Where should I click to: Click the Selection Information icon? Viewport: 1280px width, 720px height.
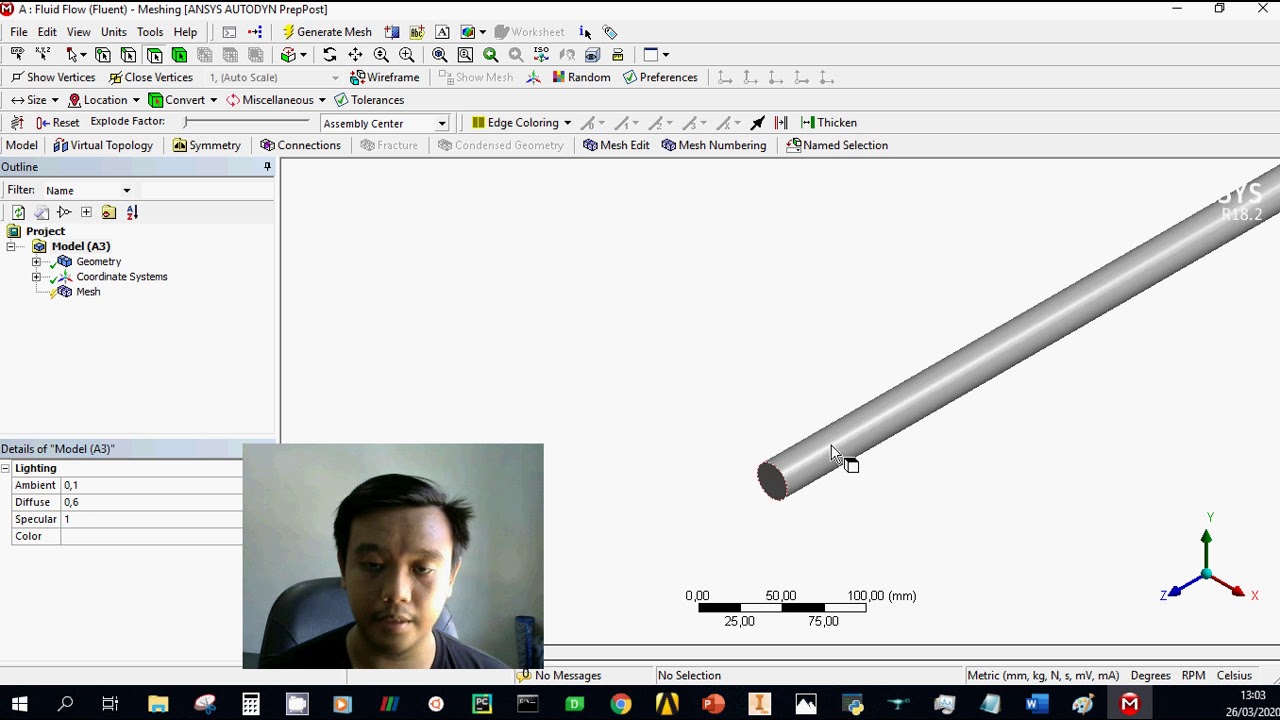pos(585,32)
